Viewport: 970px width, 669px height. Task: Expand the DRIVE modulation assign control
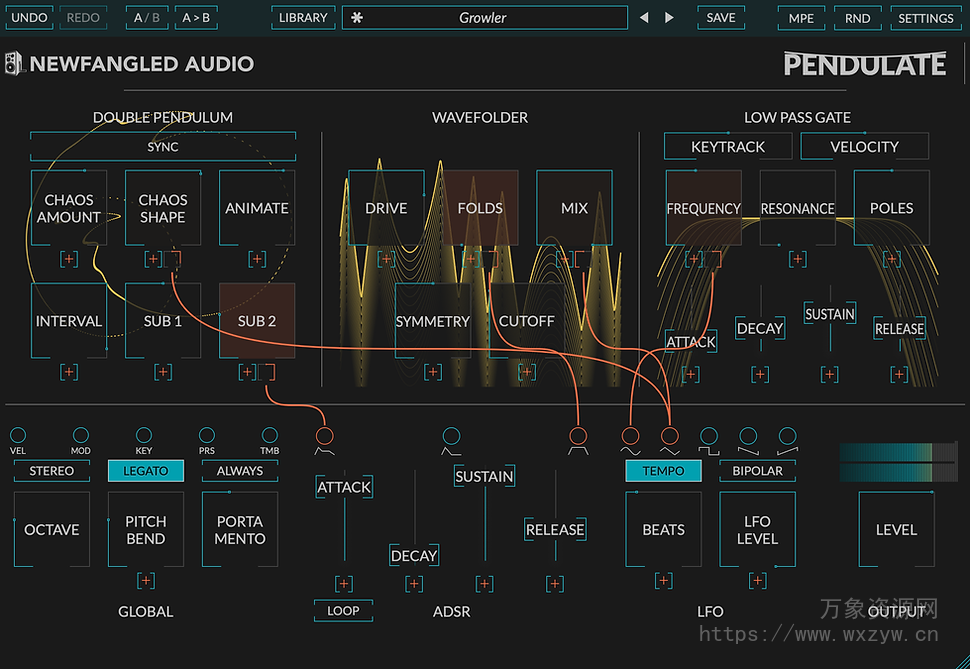385,259
